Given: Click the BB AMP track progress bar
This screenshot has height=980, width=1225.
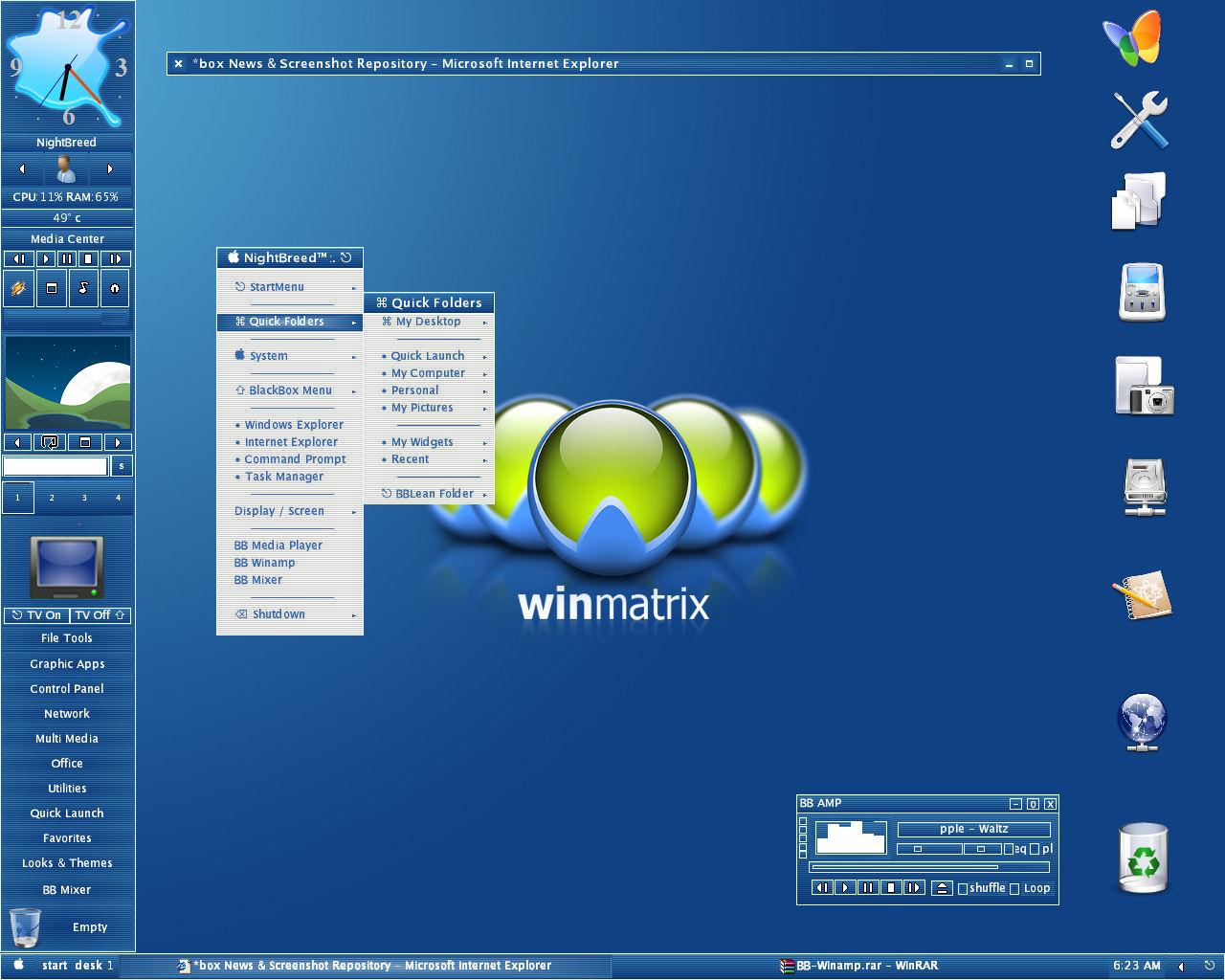Looking at the screenshot, I should tap(929, 867).
